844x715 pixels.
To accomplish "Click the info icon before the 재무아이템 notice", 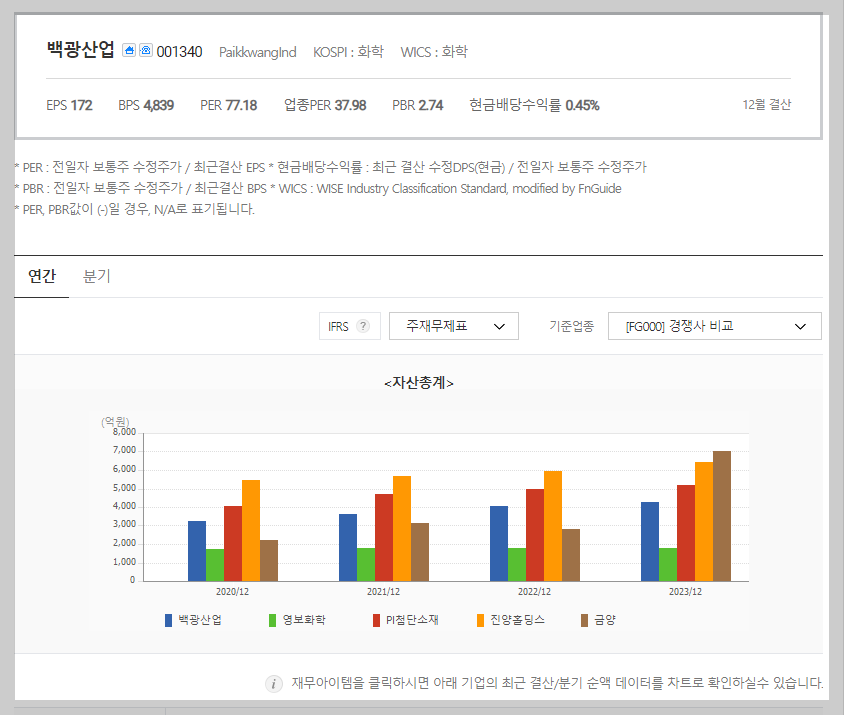I will coord(273,683).
